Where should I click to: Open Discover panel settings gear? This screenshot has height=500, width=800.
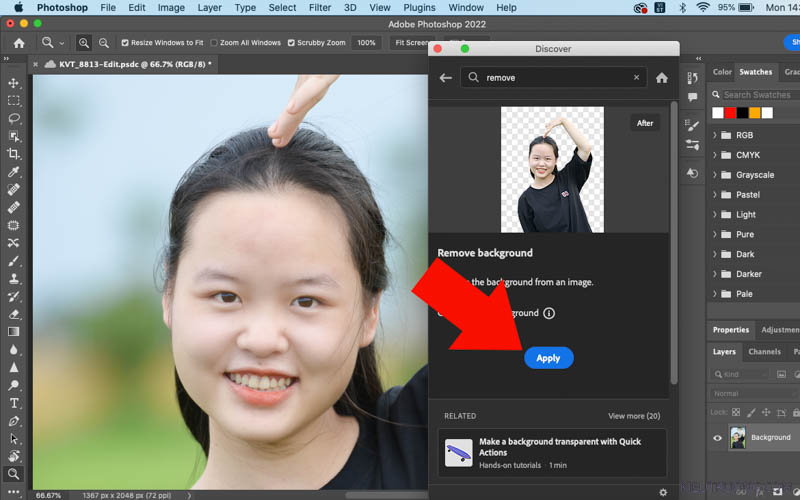[x=663, y=492]
